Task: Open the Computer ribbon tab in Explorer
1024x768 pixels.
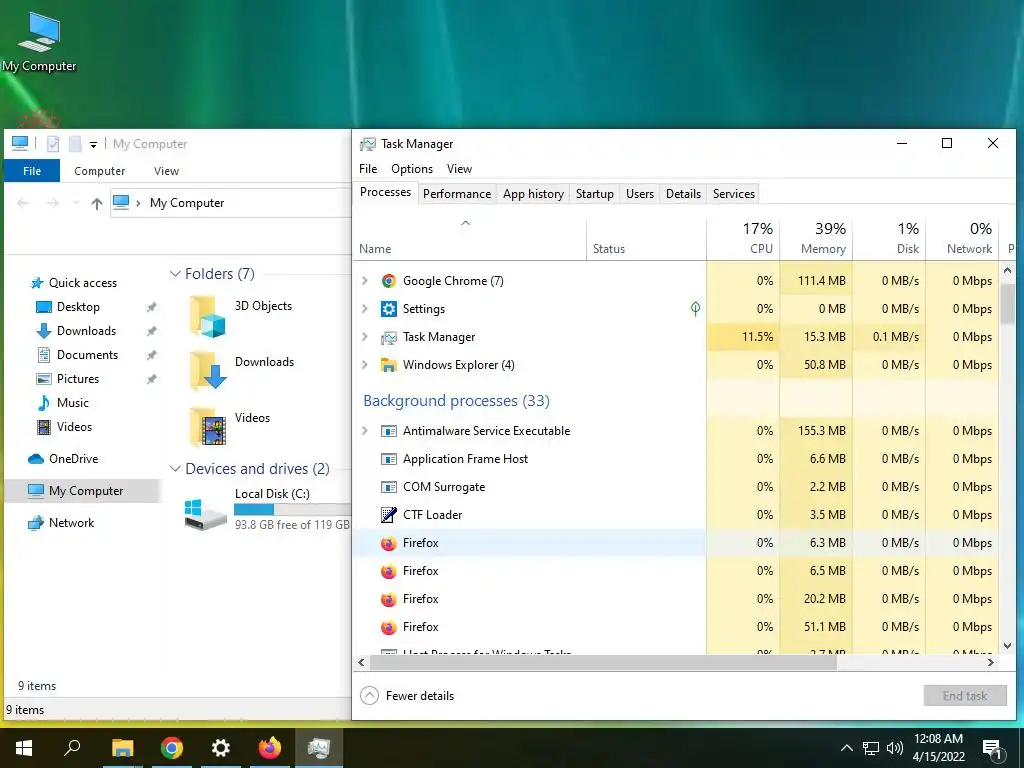Action: pyautogui.click(x=99, y=171)
